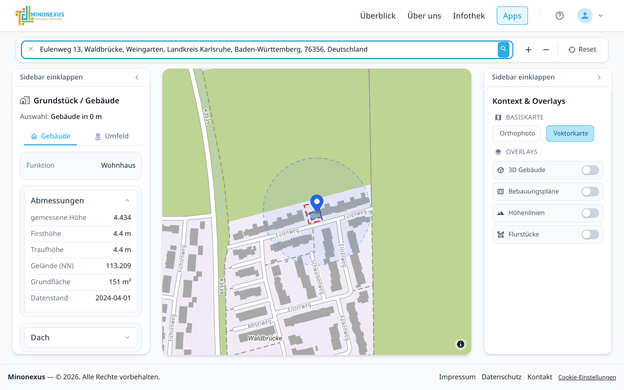Click the Datenstand value 2024-04-01
The height and width of the screenshot is (390, 624).
click(113, 298)
